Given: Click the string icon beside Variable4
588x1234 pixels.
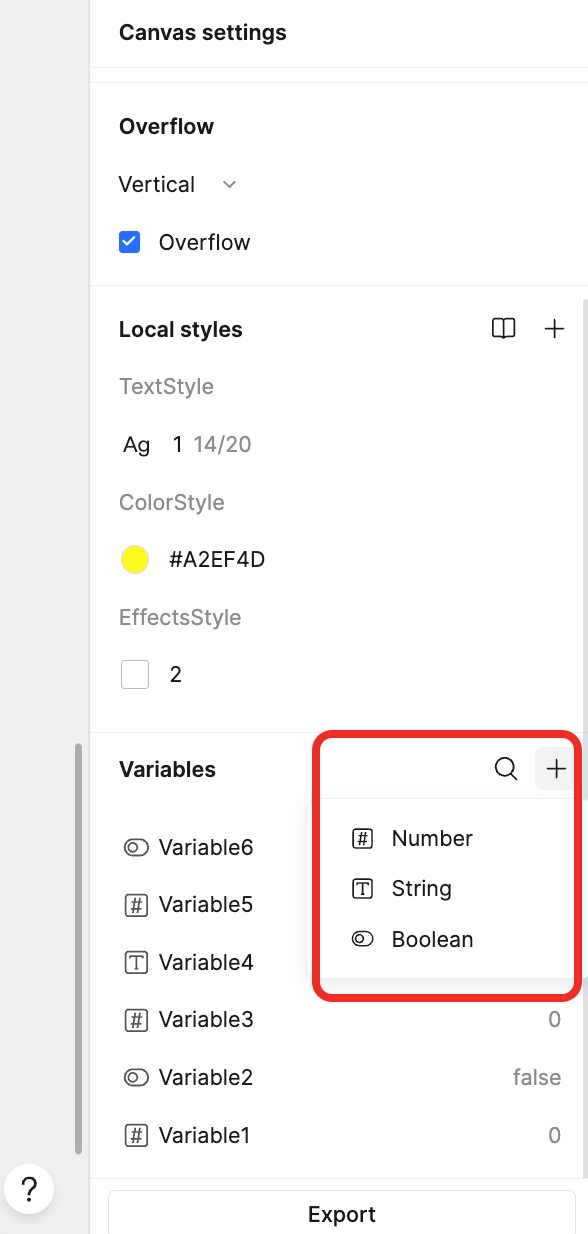Looking at the screenshot, I should 136,963.
